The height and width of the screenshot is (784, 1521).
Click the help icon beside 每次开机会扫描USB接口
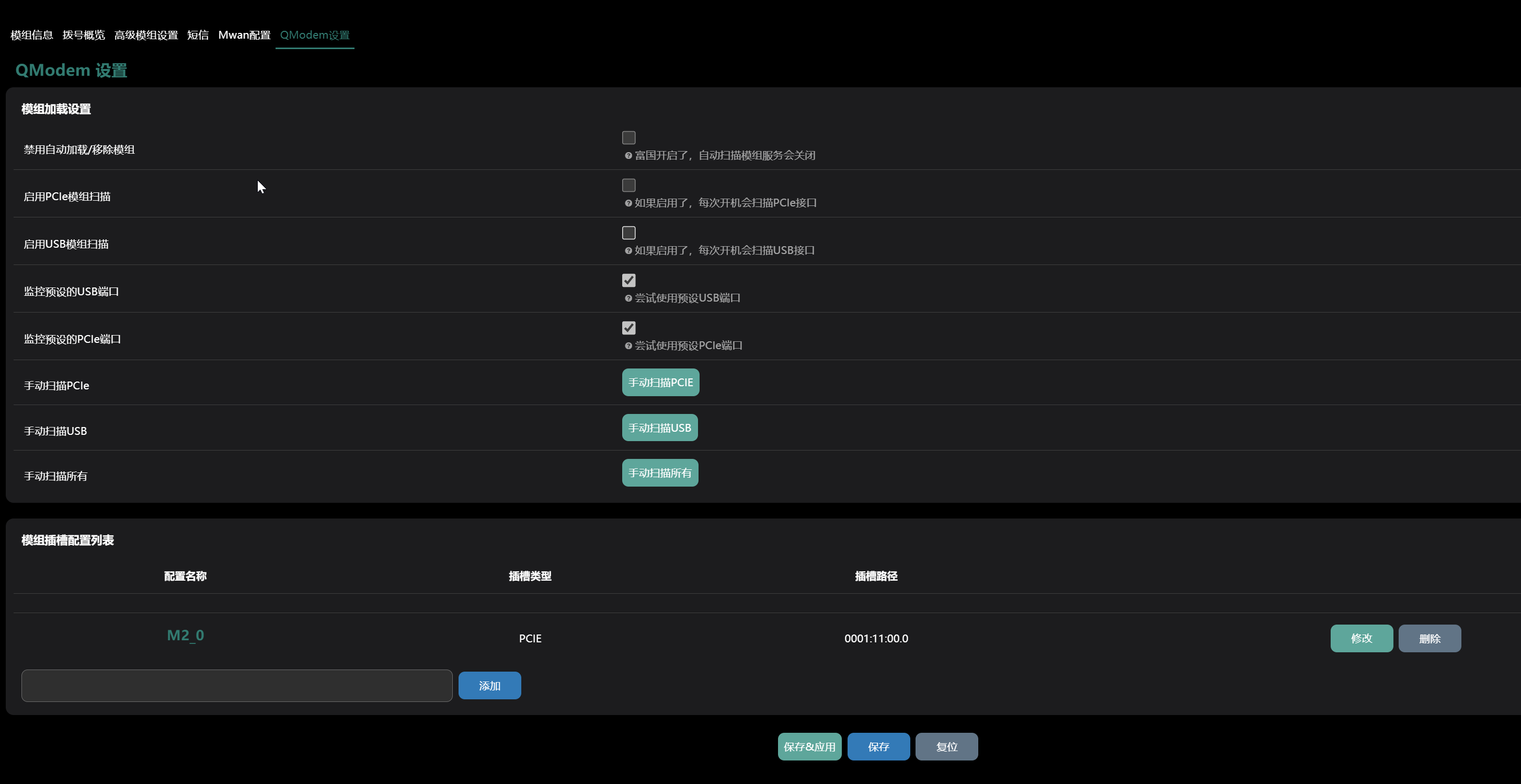pos(628,251)
